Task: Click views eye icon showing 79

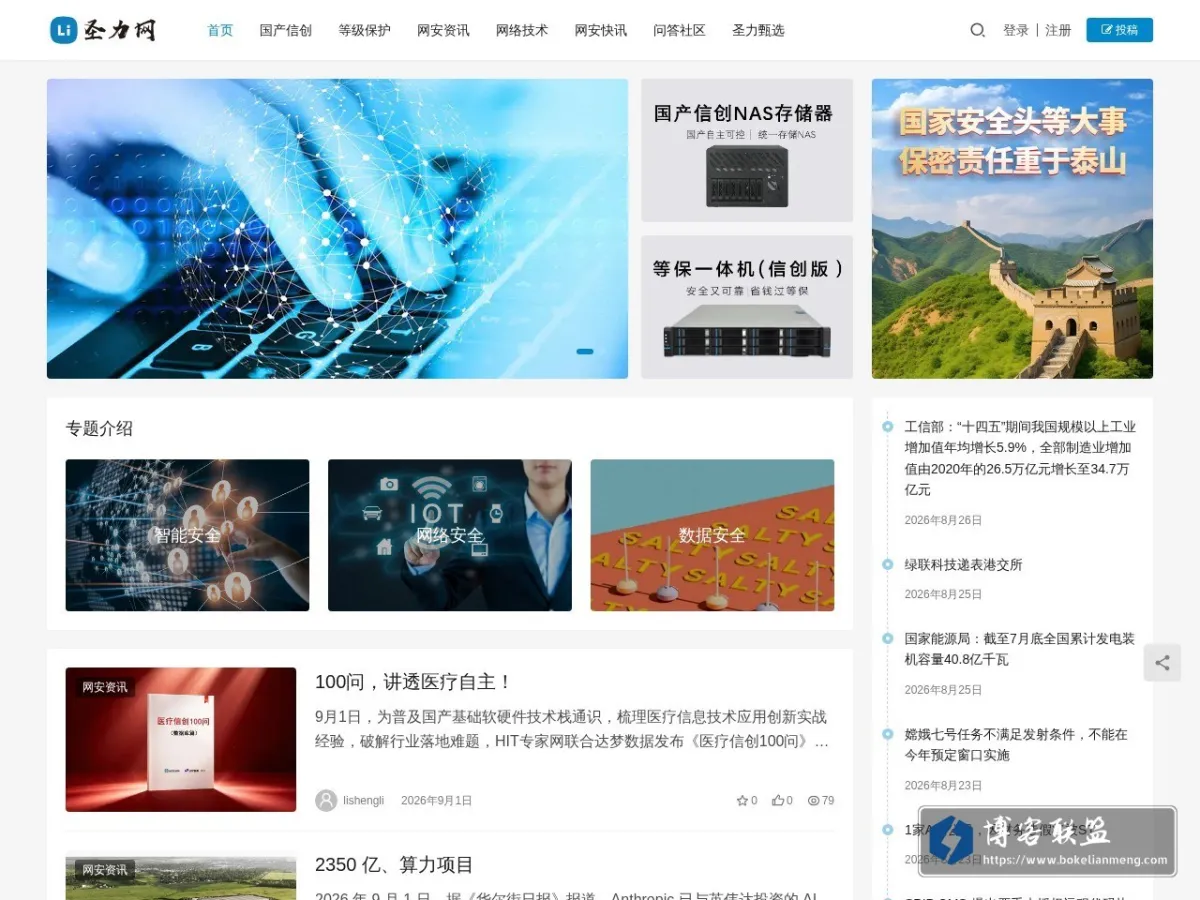Action: point(813,800)
